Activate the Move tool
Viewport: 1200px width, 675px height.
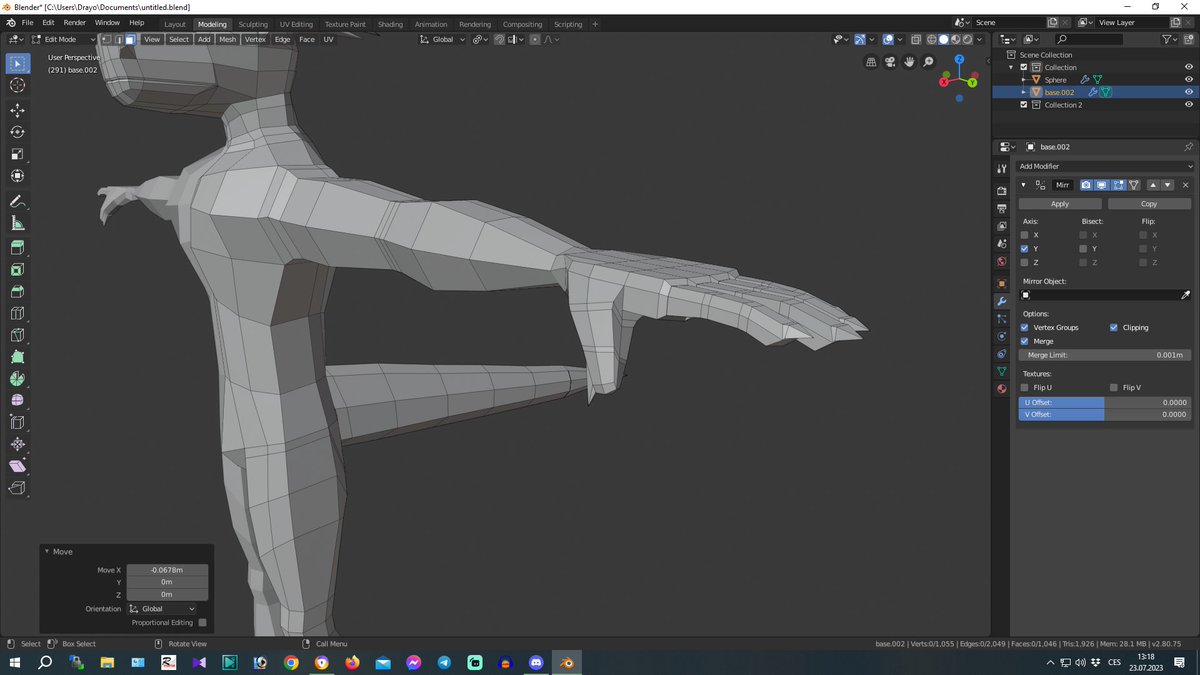tap(17, 110)
